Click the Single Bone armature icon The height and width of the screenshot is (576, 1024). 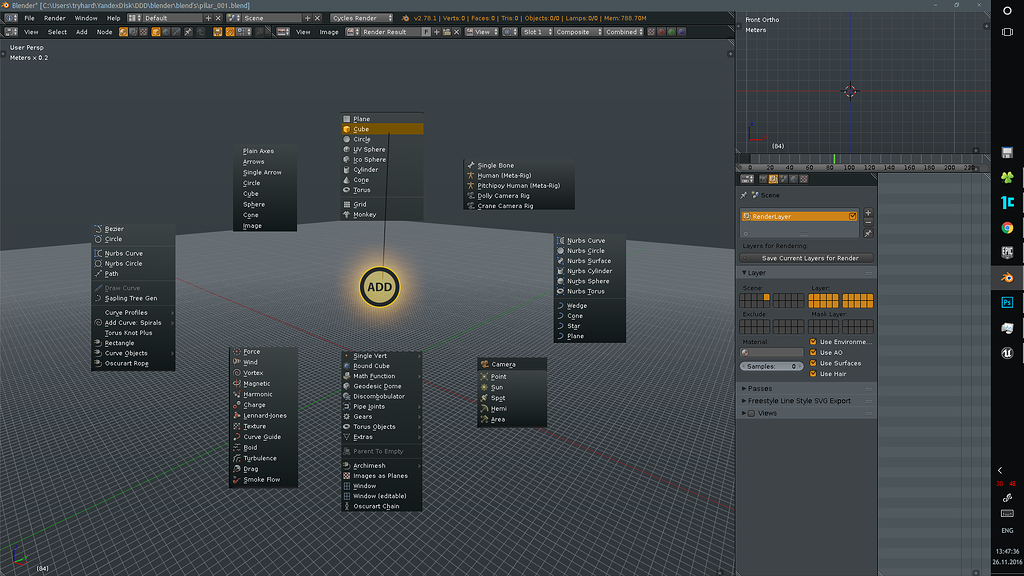(471, 165)
